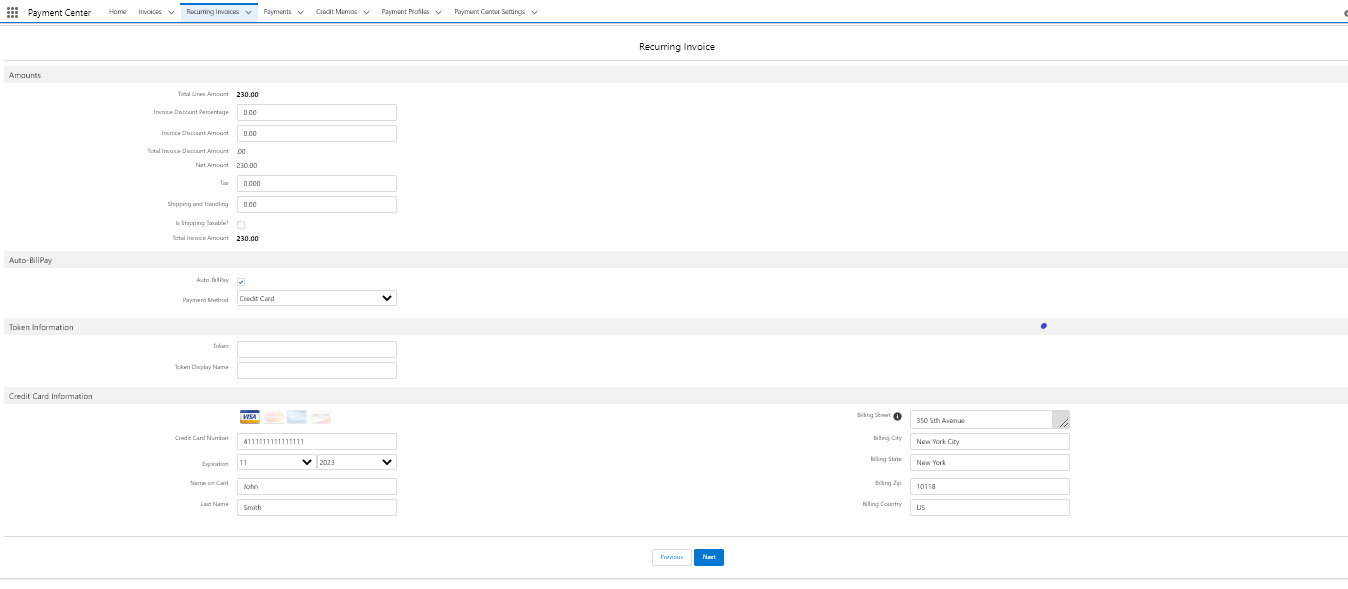Click the Discover card logo
The height and width of the screenshot is (589, 1348).
(321, 417)
